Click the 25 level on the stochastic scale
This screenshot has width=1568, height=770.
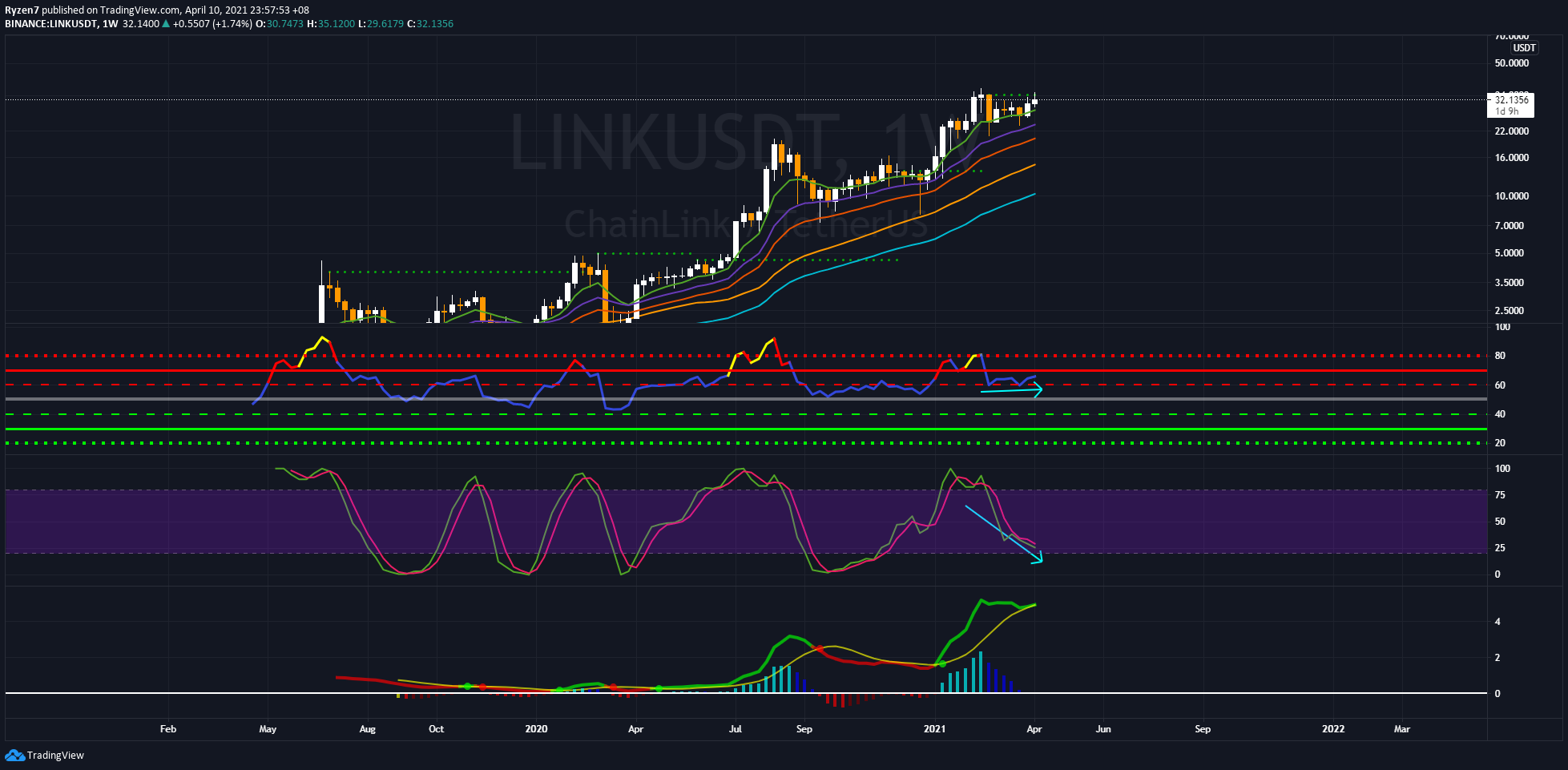(1500, 548)
